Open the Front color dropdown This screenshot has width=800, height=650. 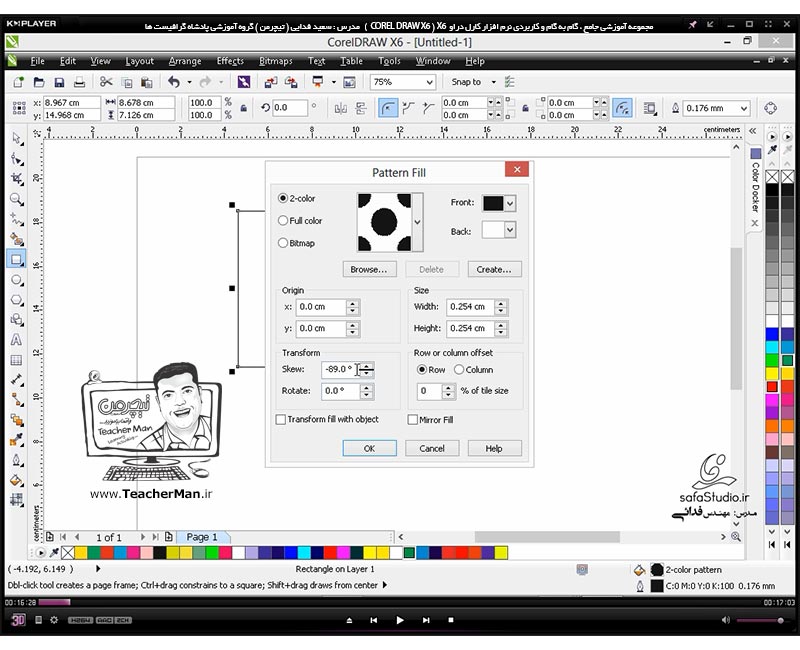510,203
